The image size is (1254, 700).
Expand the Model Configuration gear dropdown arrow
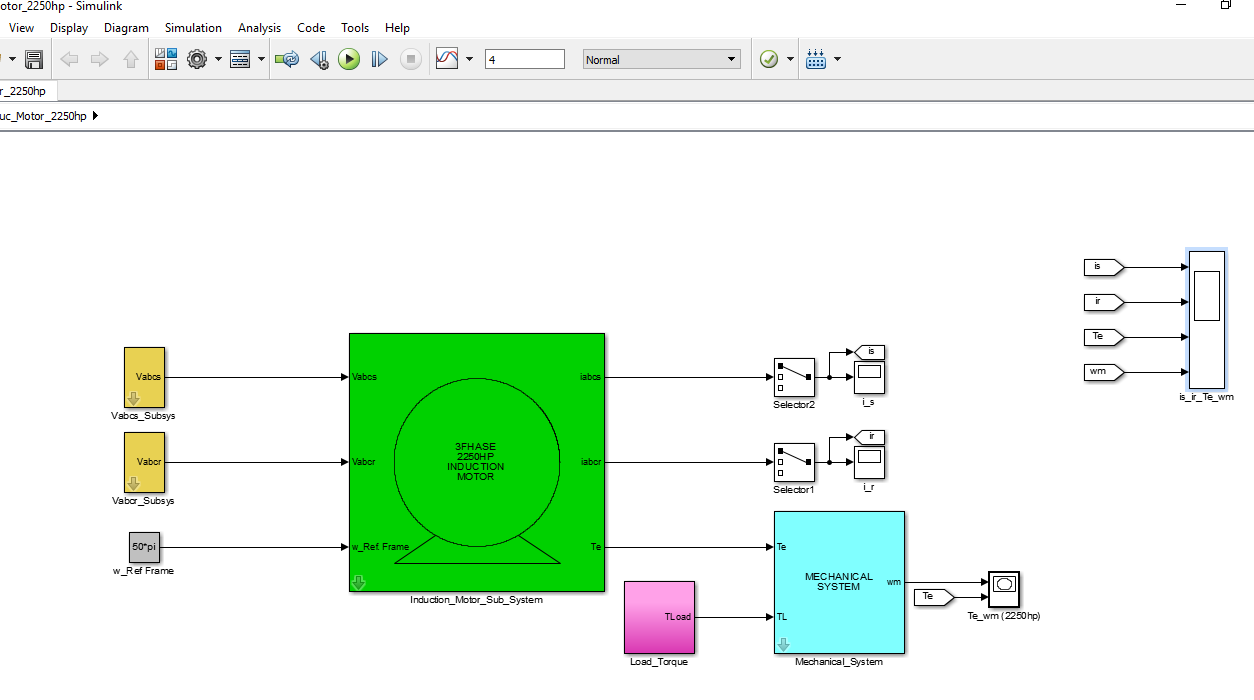(218, 60)
